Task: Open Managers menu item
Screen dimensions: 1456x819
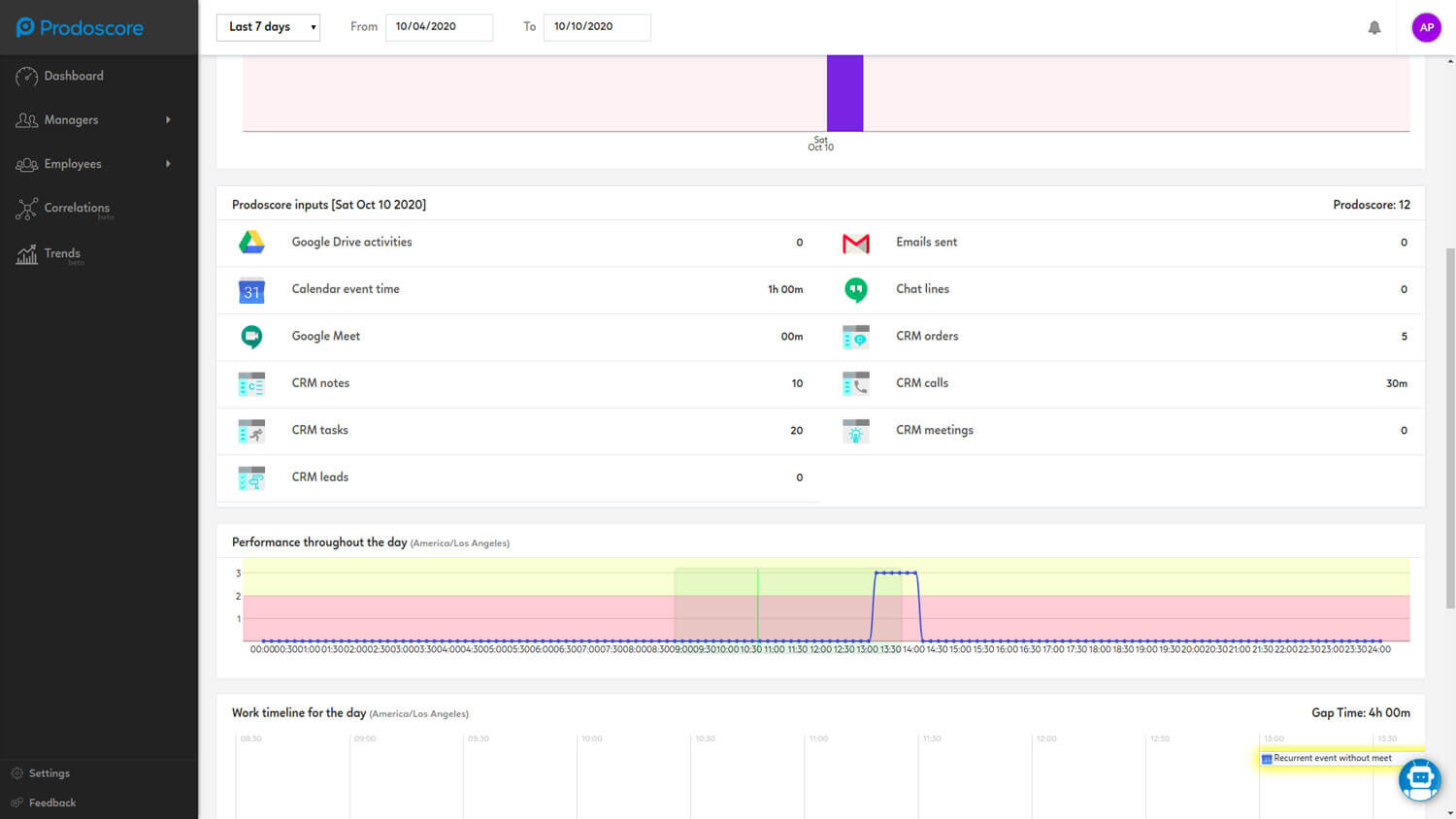Action: (71, 120)
